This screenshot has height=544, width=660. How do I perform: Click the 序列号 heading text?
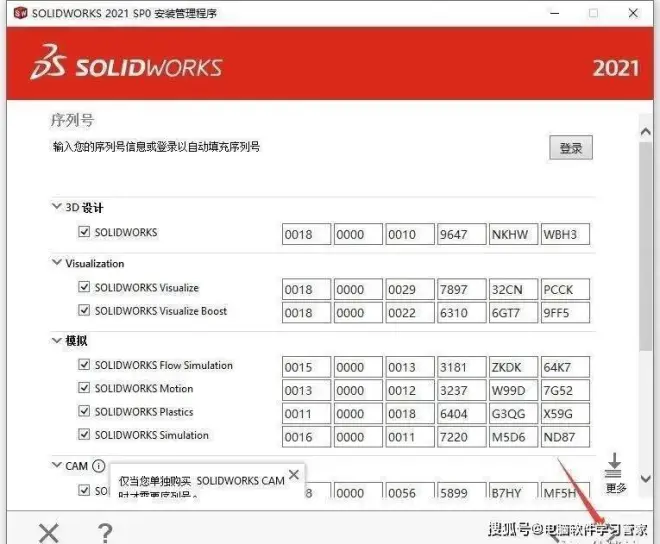coord(72,120)
